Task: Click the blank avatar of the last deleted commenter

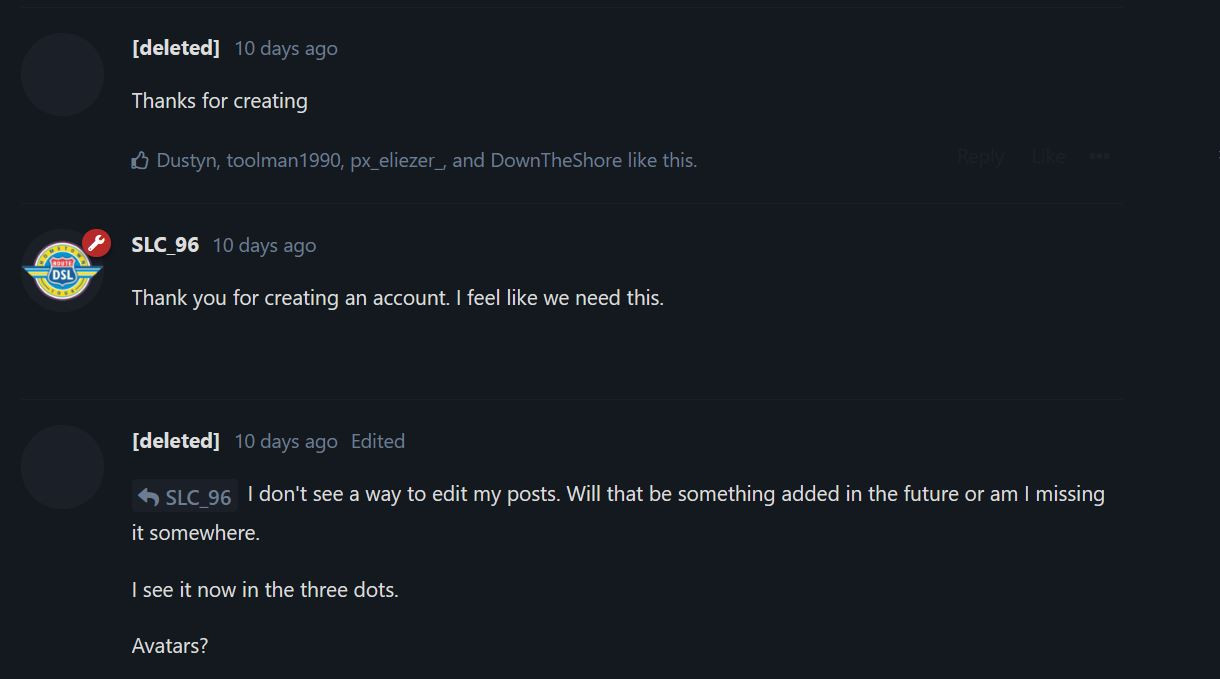Action: pyautogui.click(x=62, y=467)
